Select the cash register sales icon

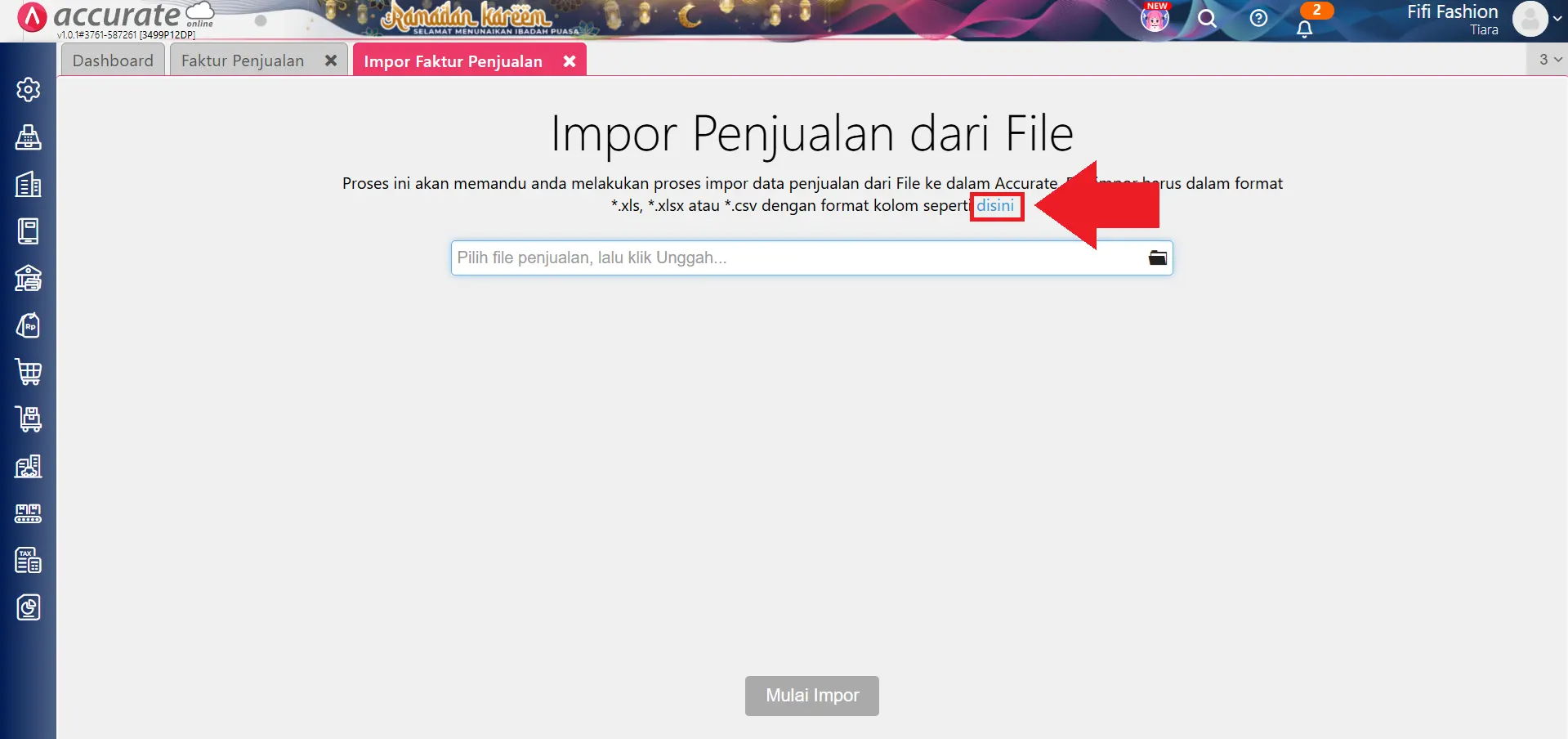[29, 137]
